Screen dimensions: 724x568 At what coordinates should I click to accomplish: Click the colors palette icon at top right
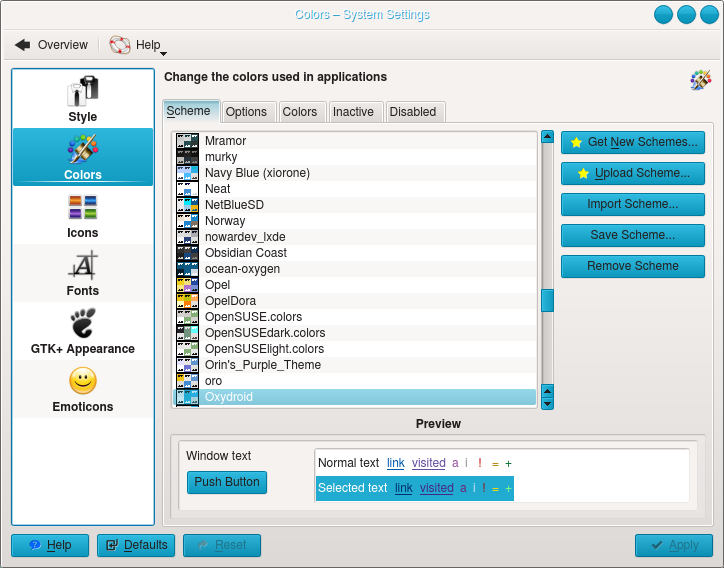point(700,80)
